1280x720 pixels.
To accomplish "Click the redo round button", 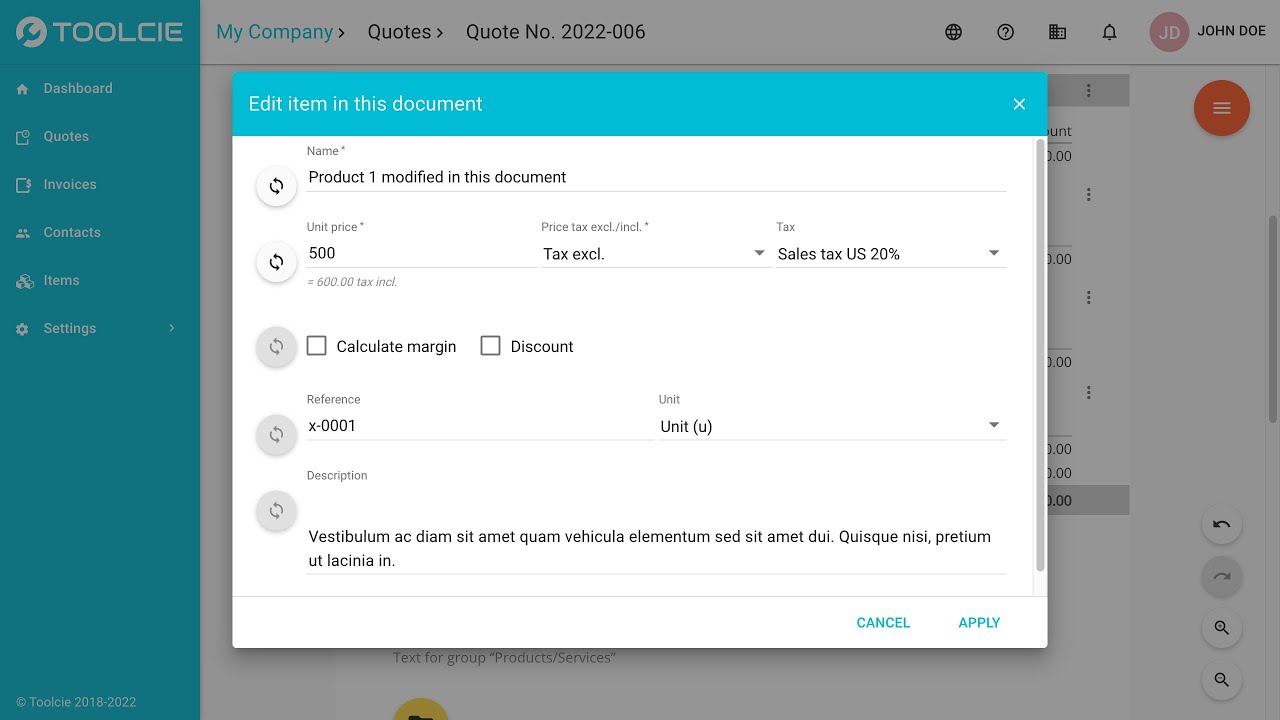I will 1222,576.
